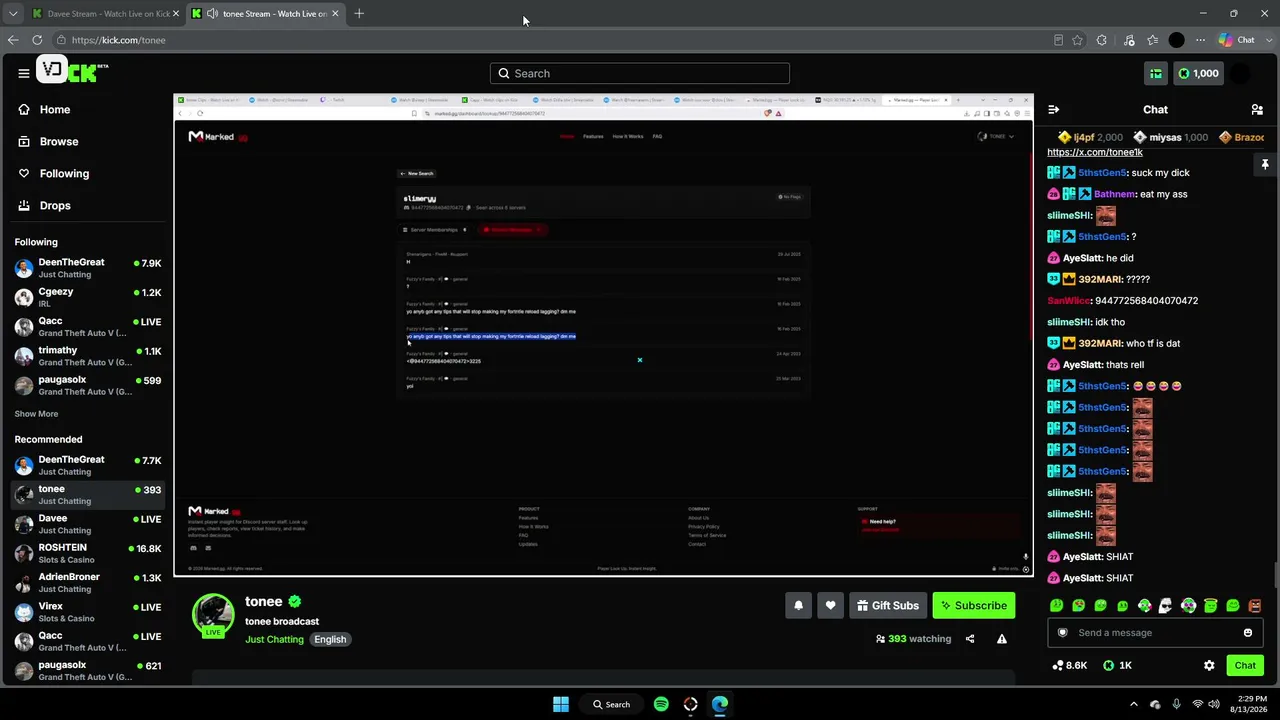Expand the browser tab list dropdown

13,14
